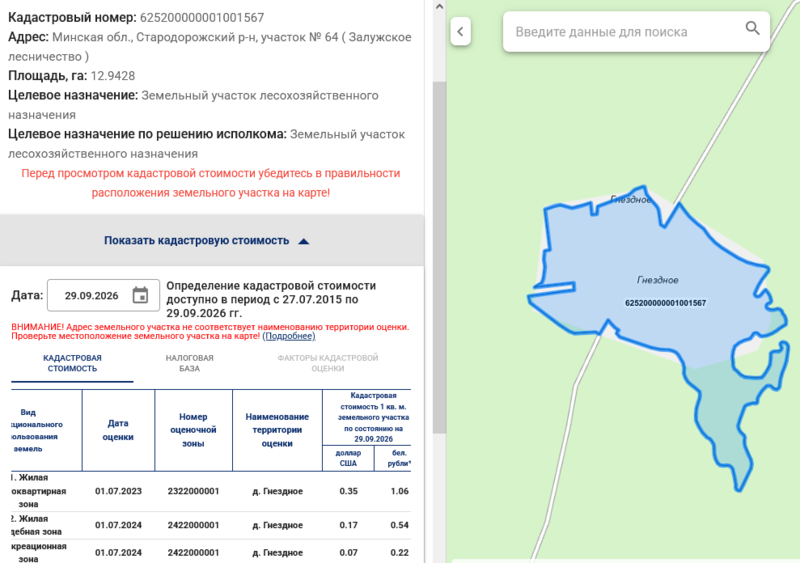Select Кадастровая стоимость tab

coord(72,363)
